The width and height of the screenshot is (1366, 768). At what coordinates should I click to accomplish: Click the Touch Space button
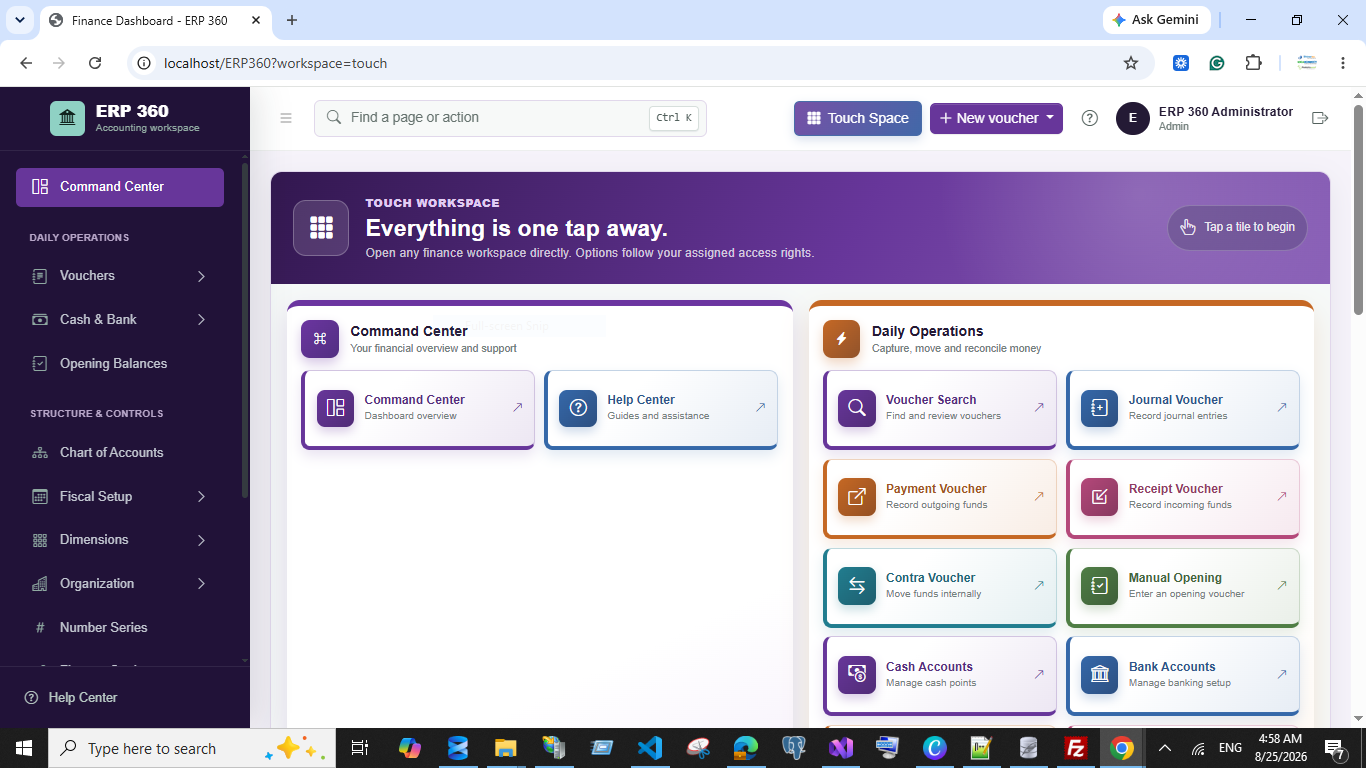[x=858, y=118]
